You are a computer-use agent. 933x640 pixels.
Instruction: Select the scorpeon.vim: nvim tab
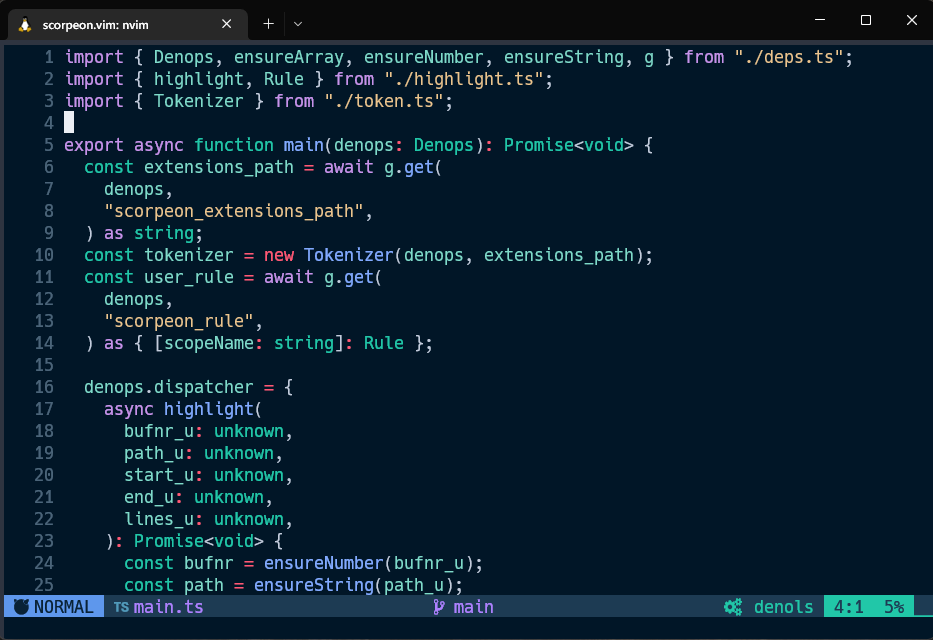128,24
